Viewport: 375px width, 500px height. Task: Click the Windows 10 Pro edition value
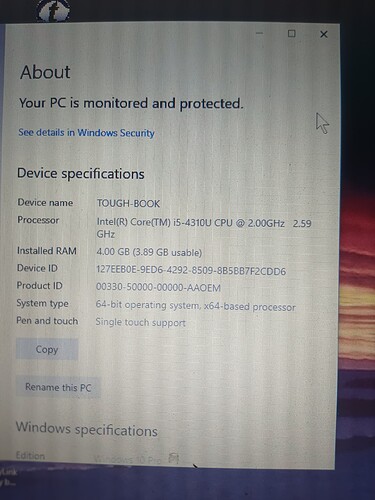[x=127, y=459]
